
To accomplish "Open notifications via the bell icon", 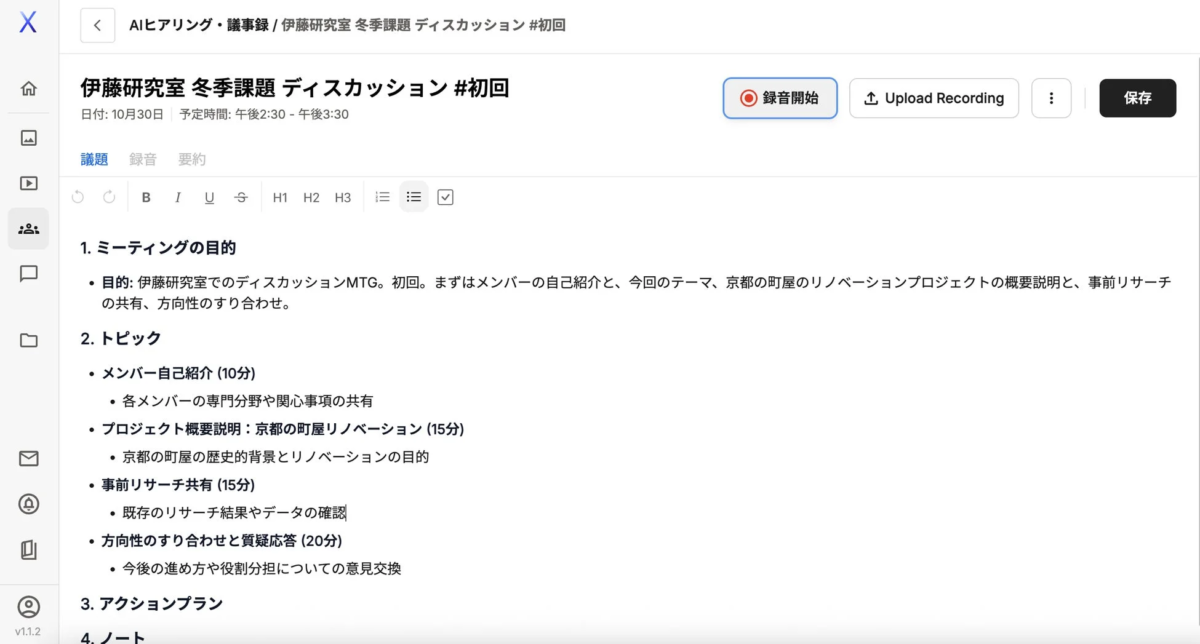I will point(28,504).
